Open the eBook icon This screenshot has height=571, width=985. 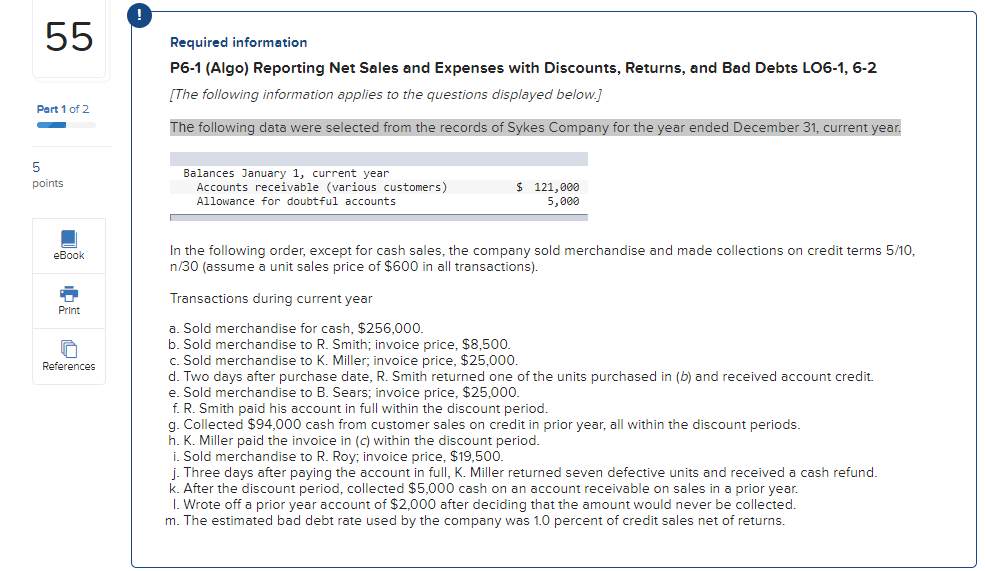[x=68, y=239]
